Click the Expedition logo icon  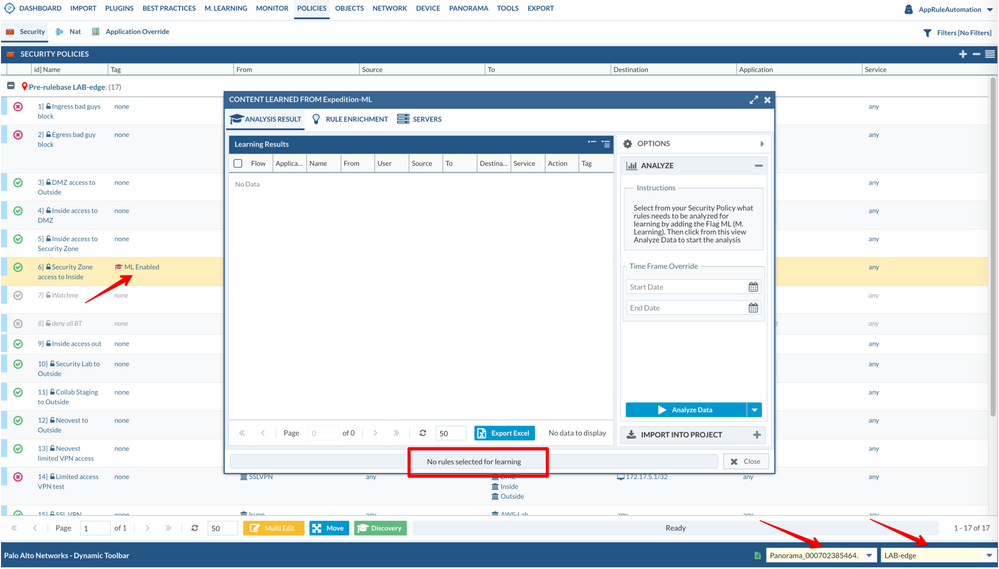tap(9, 9)
